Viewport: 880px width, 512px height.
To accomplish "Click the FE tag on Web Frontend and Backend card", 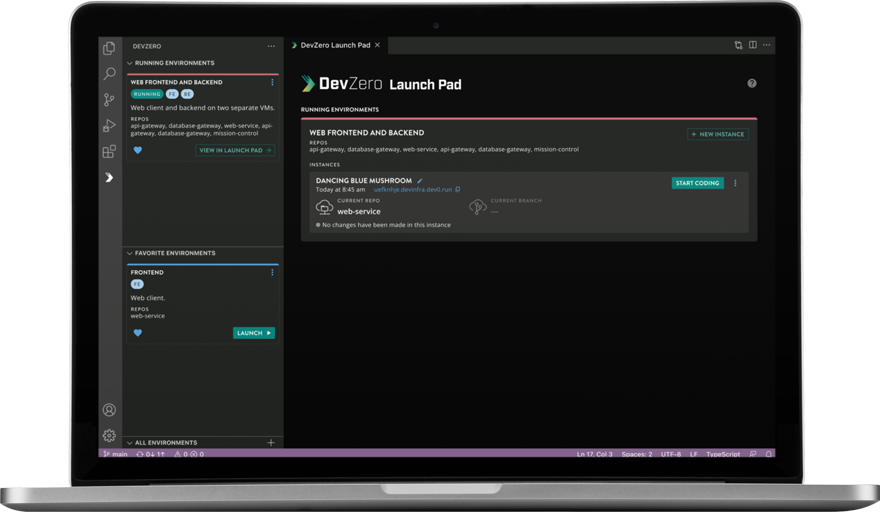I will [x=172, y=94].
